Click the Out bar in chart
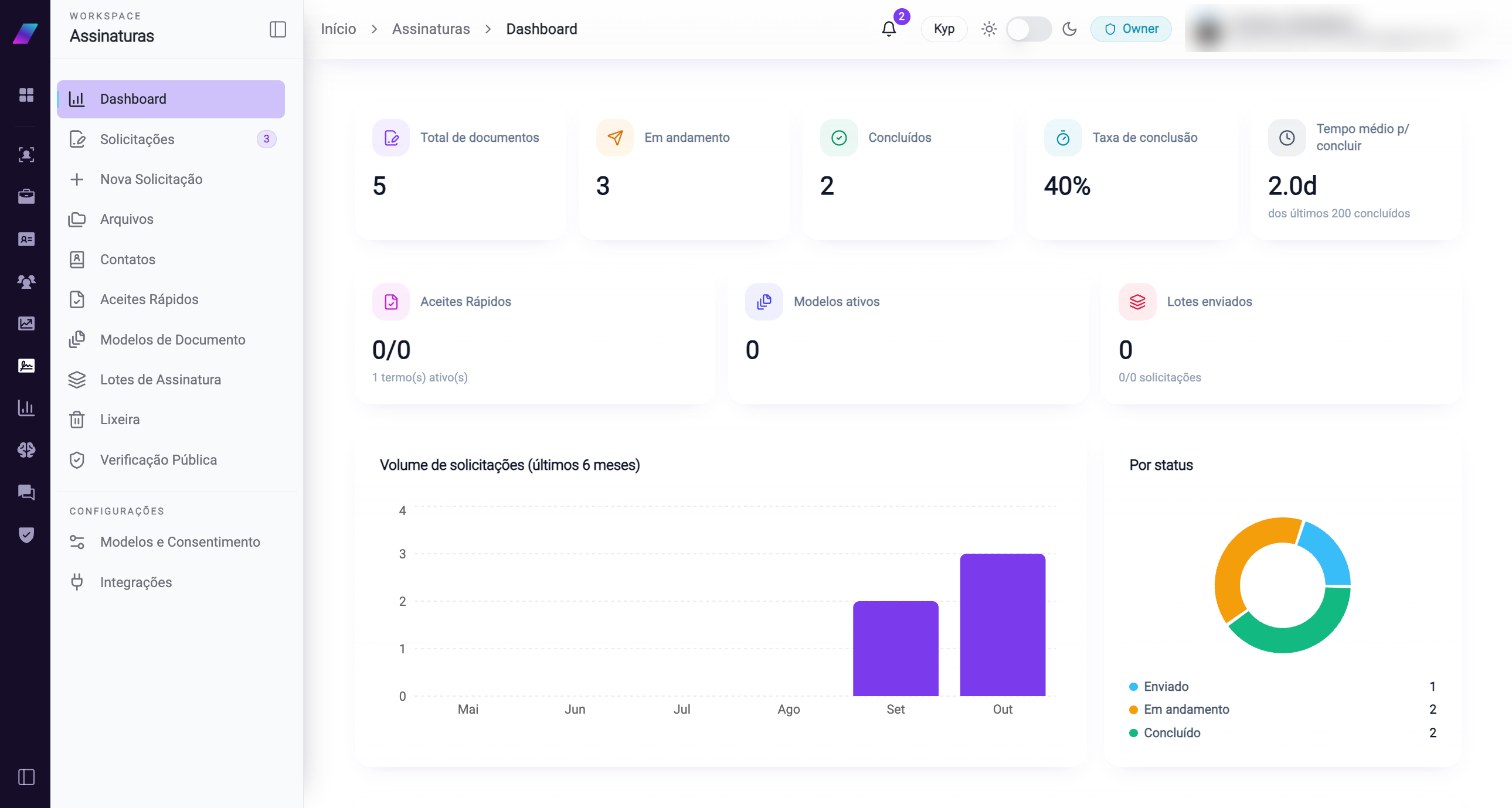Image resolution: width=1512 pixels, height=808 pixels. (x=1002, y=625)
